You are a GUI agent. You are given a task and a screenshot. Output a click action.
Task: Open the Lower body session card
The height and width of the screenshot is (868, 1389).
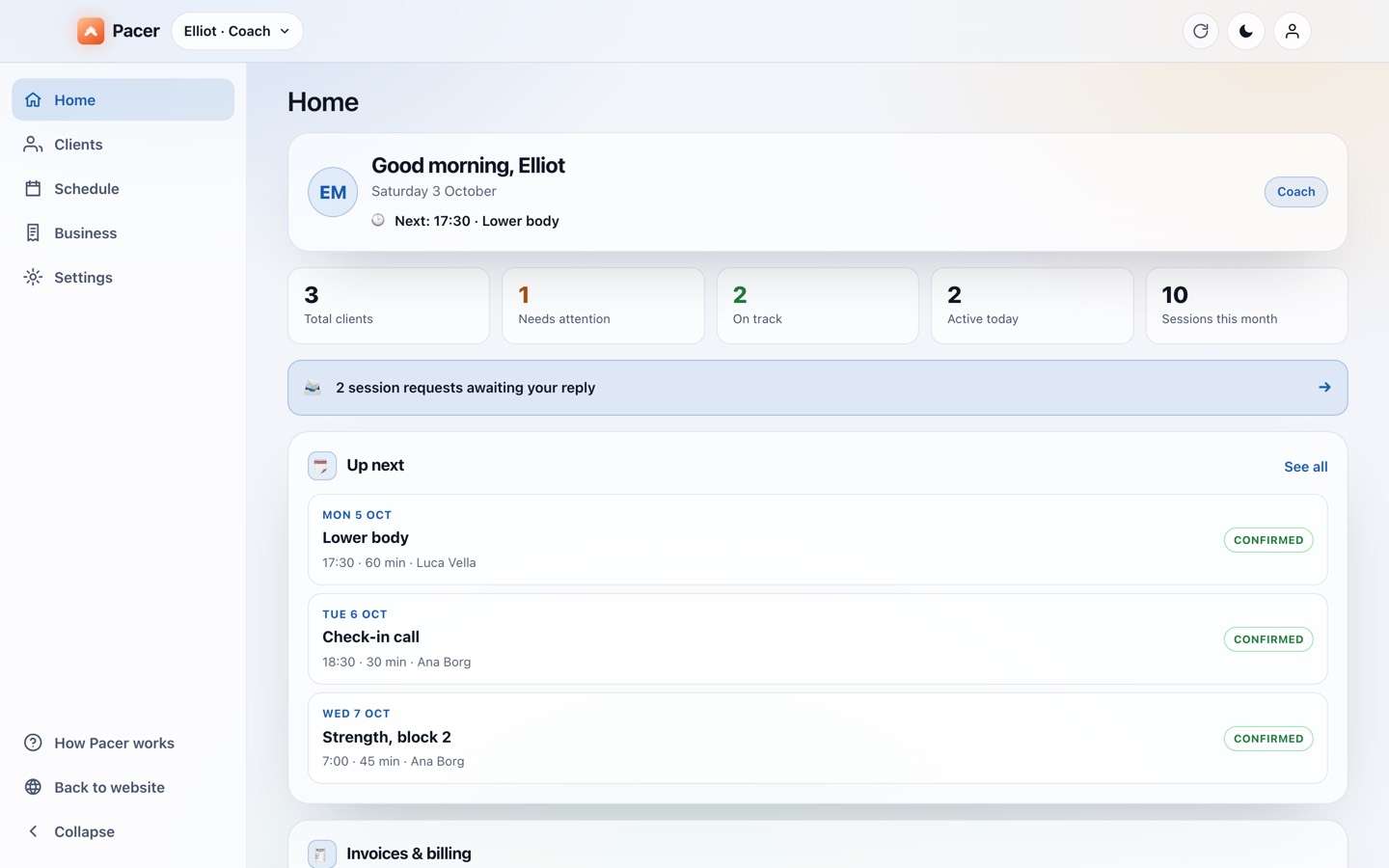(817, 539)
